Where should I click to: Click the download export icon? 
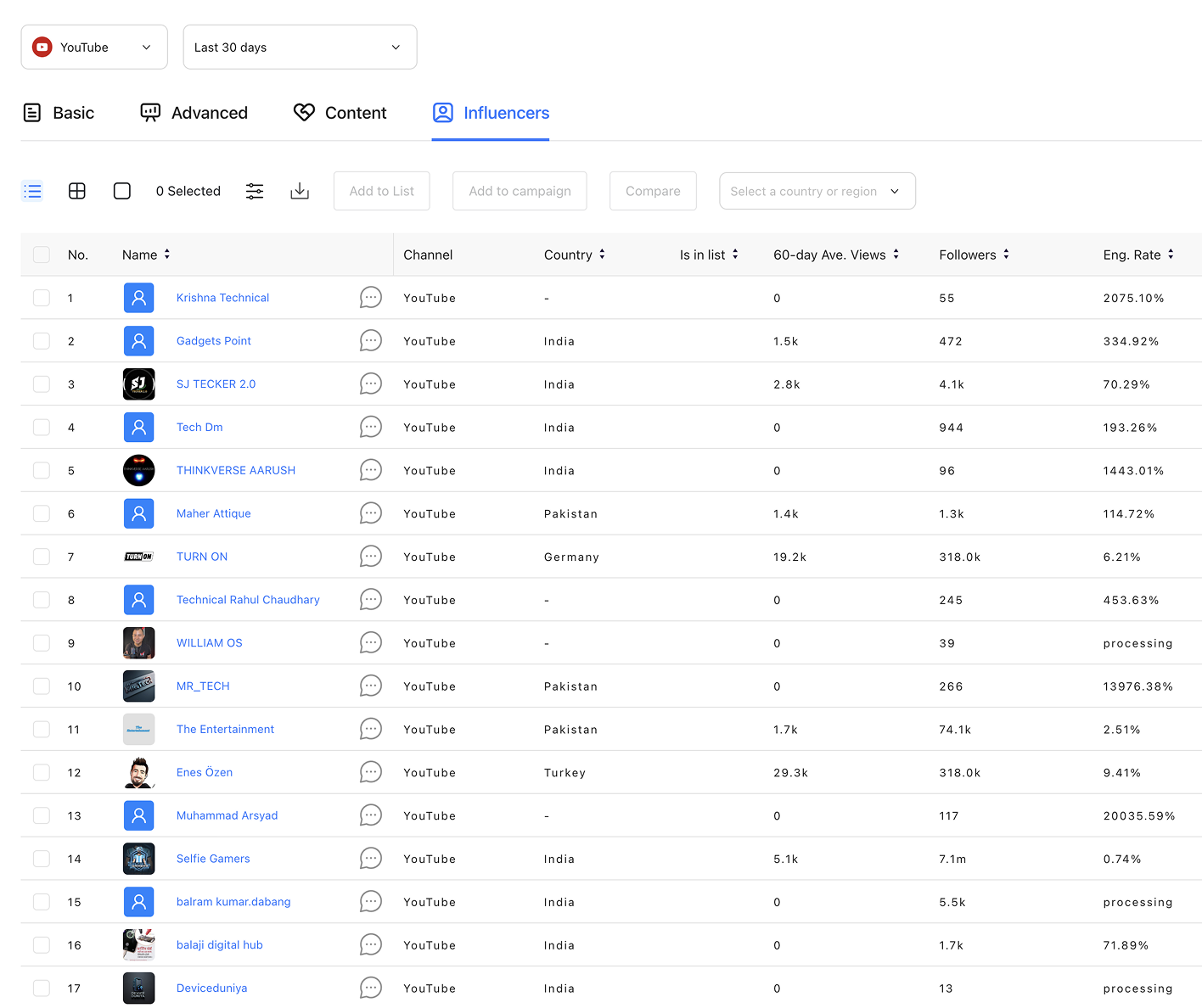click(300, 191)
